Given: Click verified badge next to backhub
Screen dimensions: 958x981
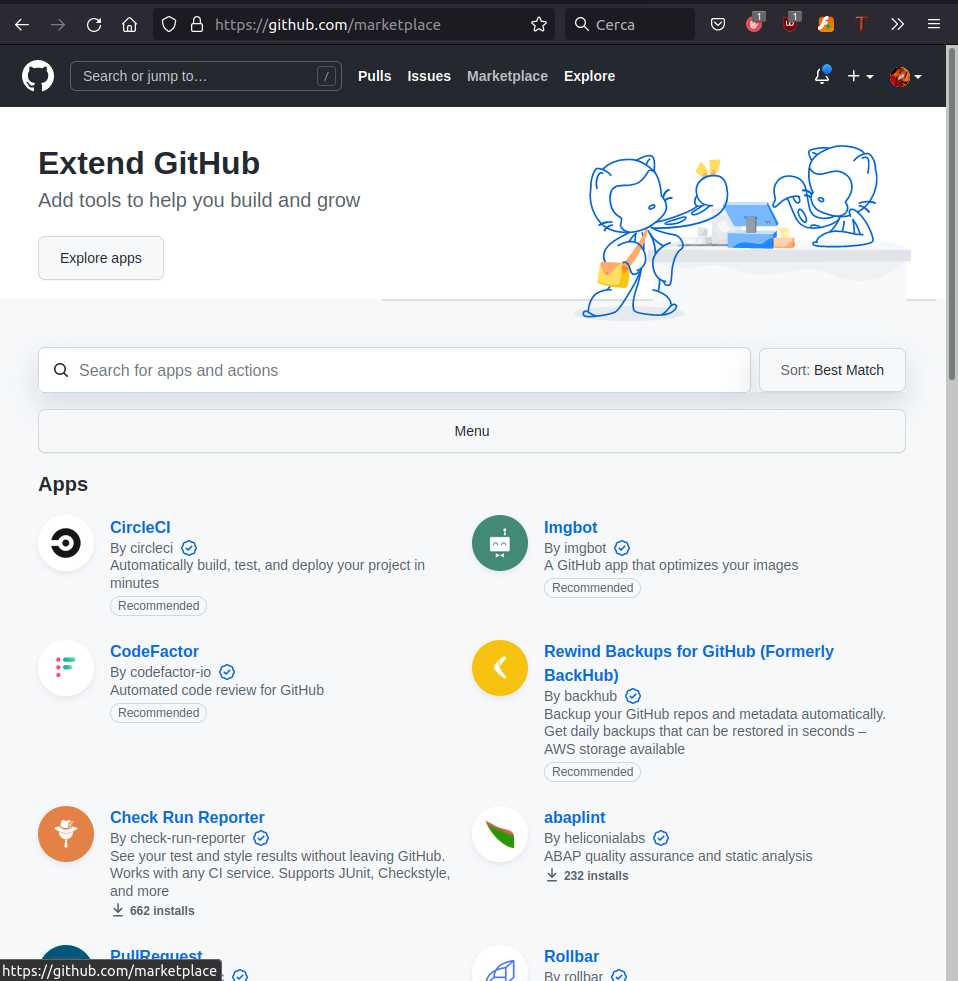Looking at the screenshot, I should 633,696.
